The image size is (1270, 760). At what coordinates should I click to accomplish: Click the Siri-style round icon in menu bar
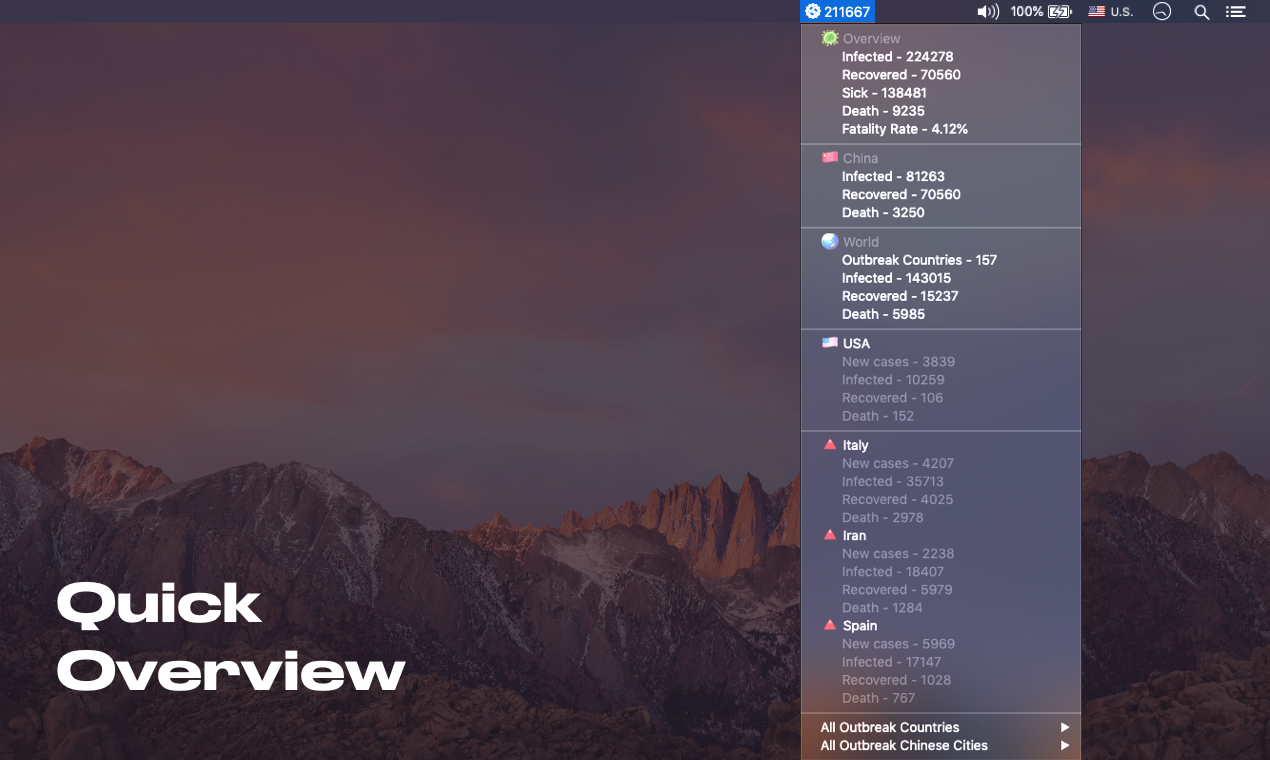tap(1161, 12)
